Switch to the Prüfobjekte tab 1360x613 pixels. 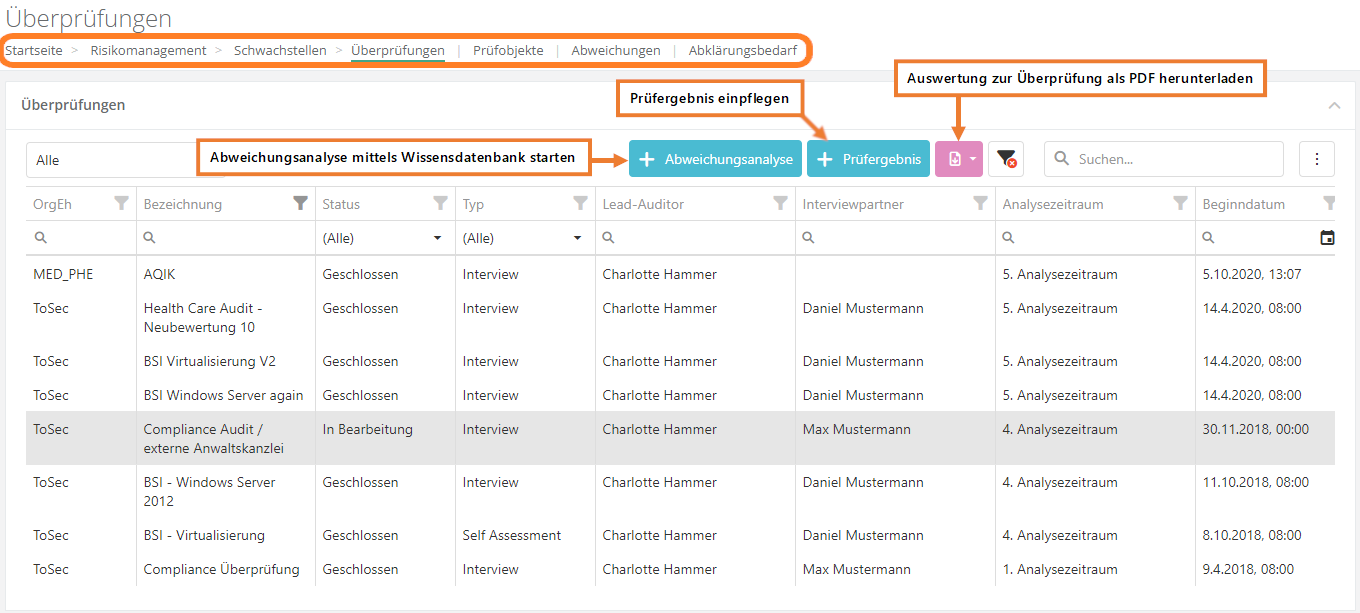point(508,50)
